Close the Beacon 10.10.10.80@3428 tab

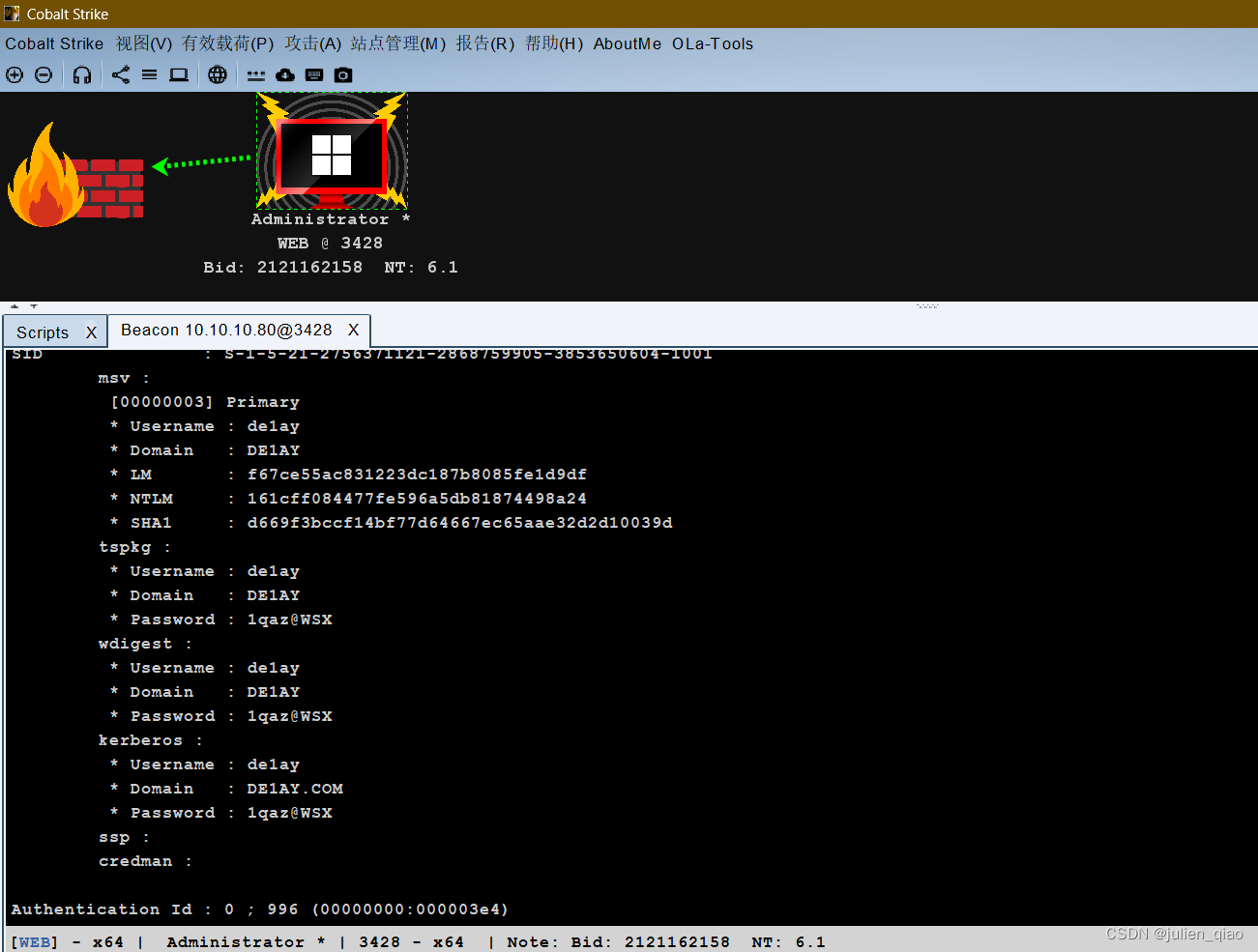(353, 331)
